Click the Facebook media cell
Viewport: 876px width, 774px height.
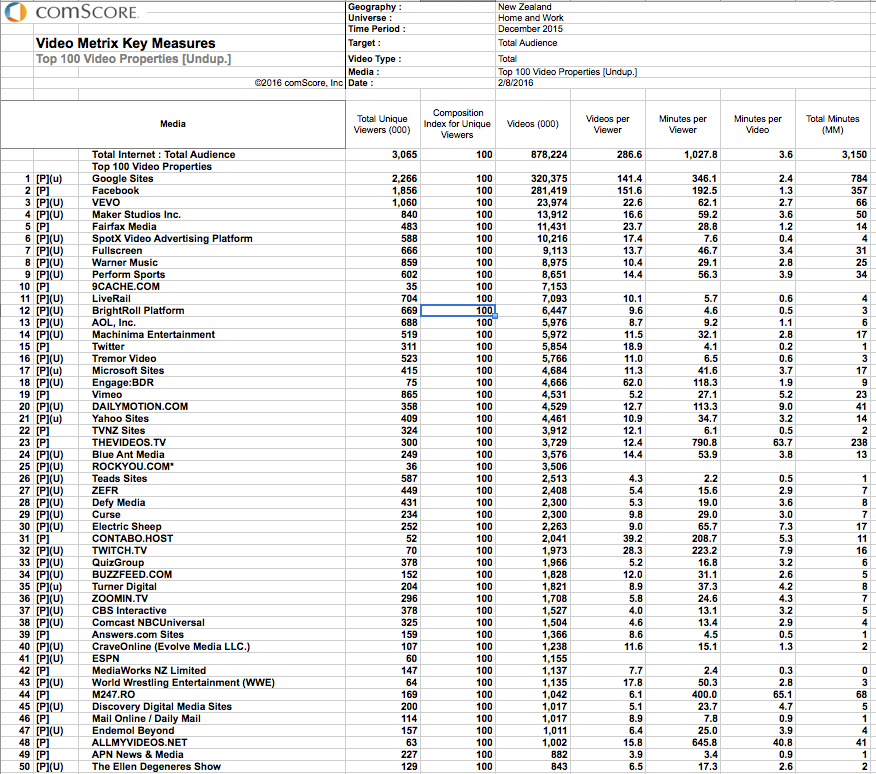(x=116, y=191)
